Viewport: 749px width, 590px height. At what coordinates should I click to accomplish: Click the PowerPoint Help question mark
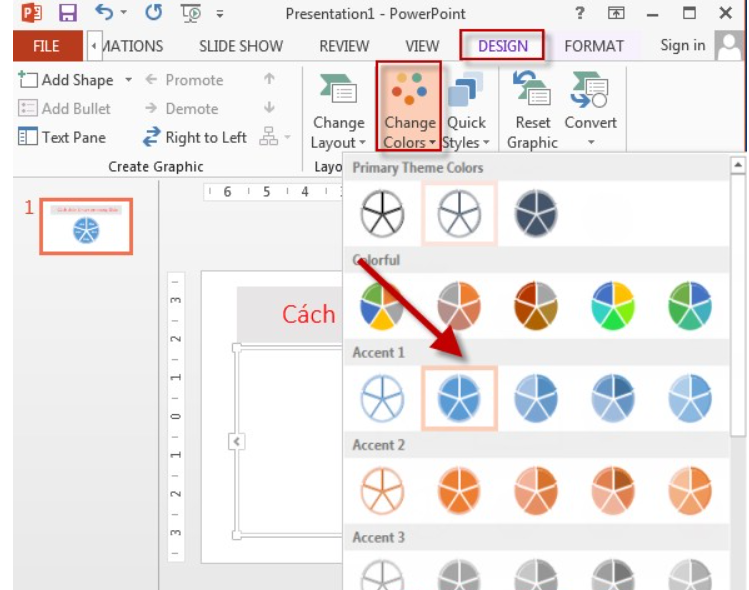(x=579, y=13)
